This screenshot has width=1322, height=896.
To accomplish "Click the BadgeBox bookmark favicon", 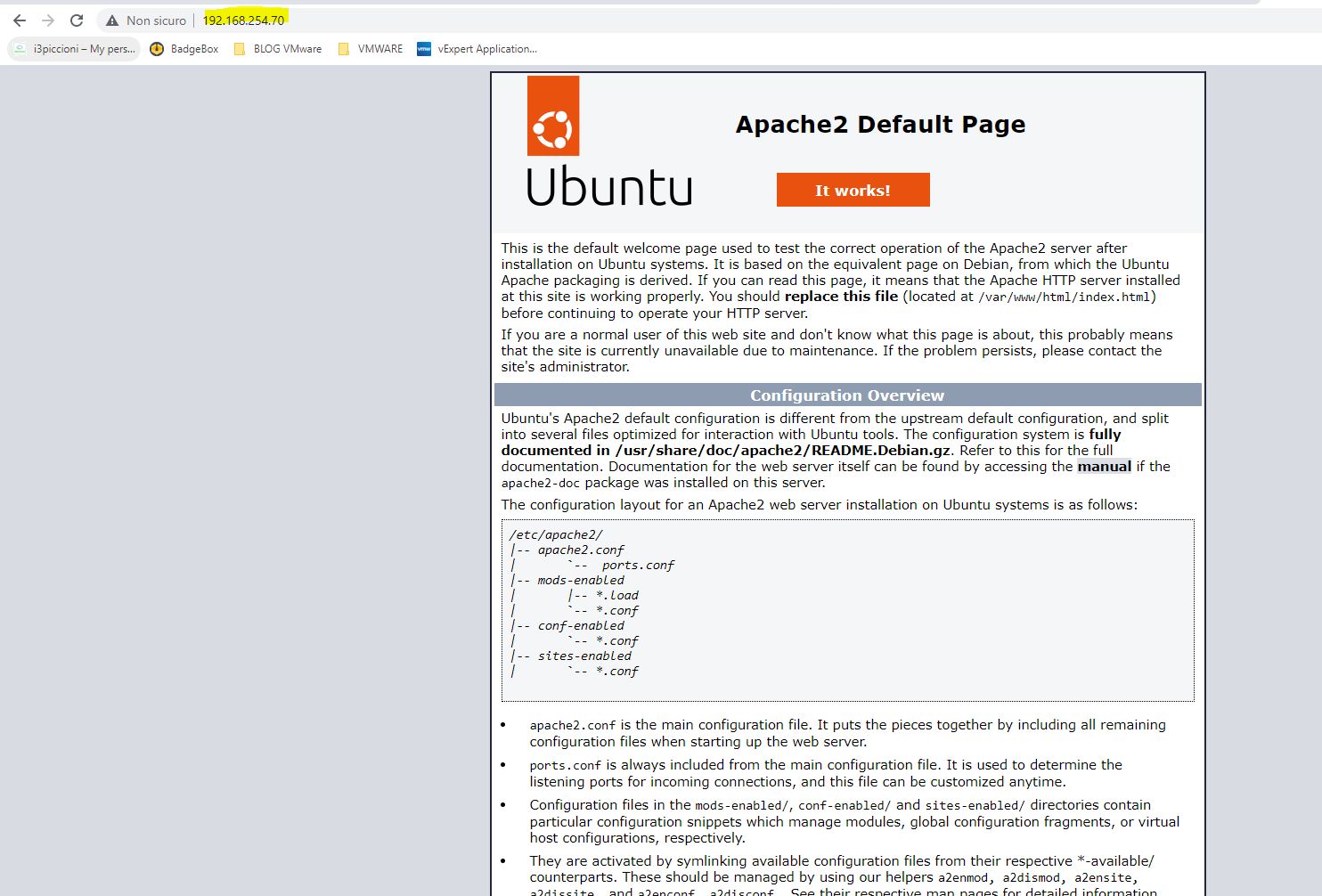I will pos(157,49).
